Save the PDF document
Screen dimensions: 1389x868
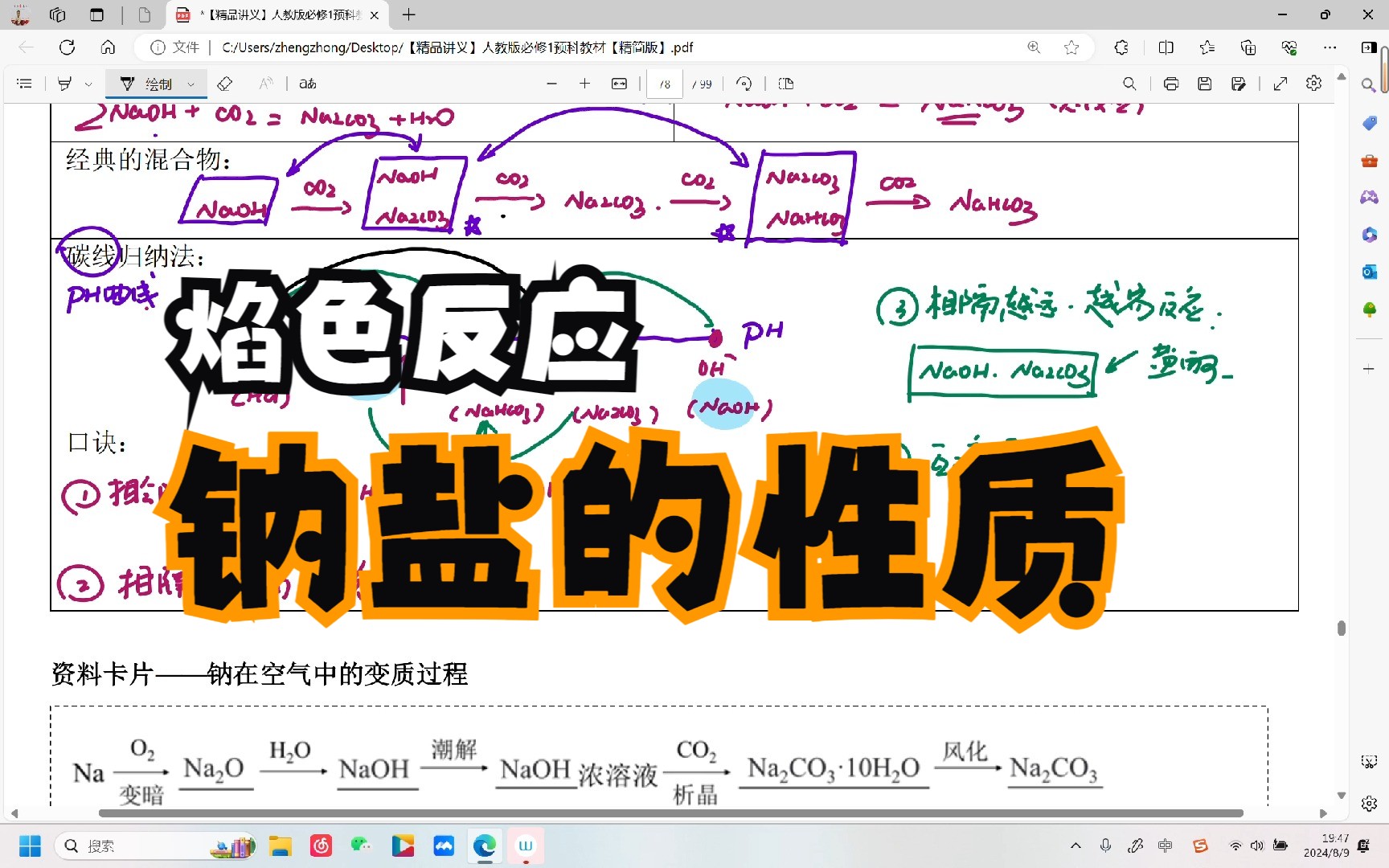(x=1205, y=84)
